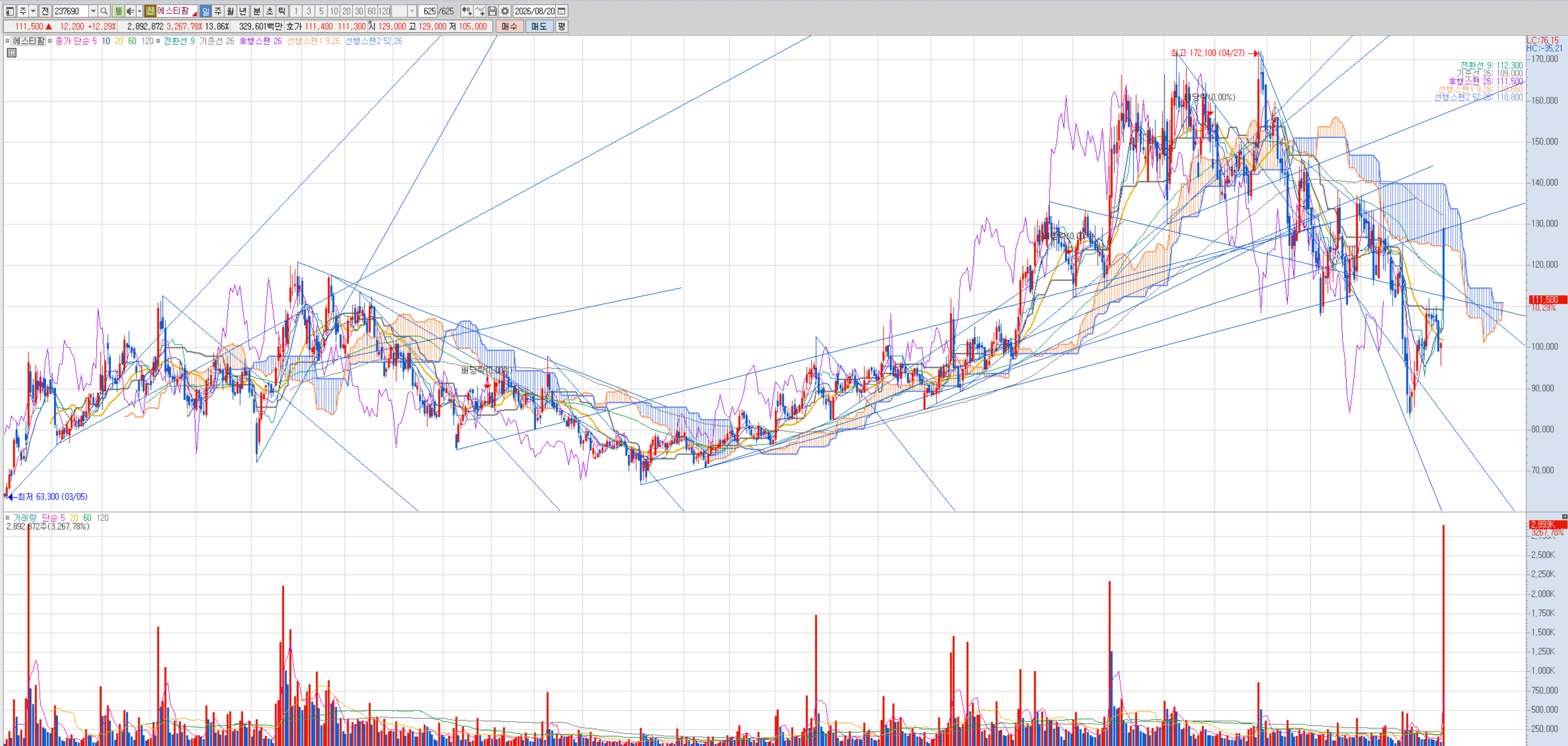Screen dimensions: 1568x746
Task: Click square marker before 종가 단순 legend
Action: [x=50, y=41]
